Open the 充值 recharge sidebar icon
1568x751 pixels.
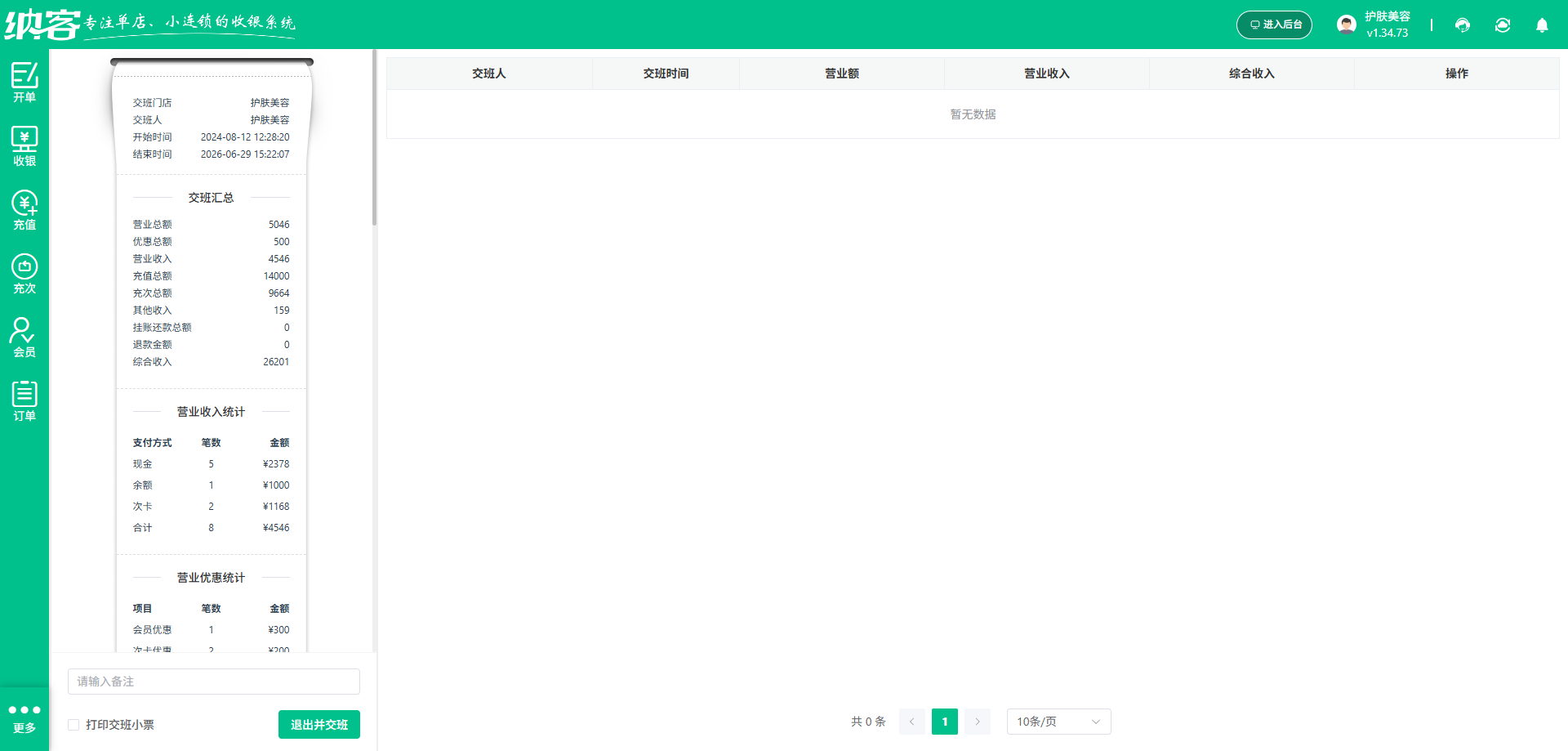(x=24, y=210)
